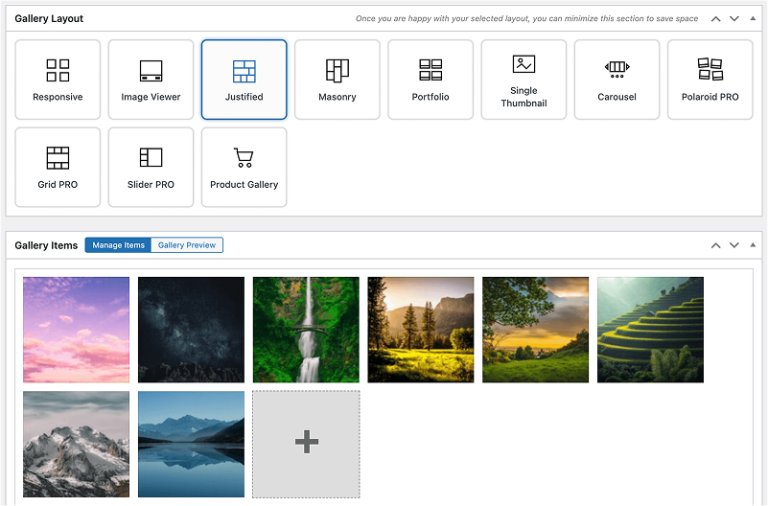This screenshot has height=506, width=768.
Task: Select the Polaroid PRO layout
Action: pyautogui.click(x=710, y=79)
